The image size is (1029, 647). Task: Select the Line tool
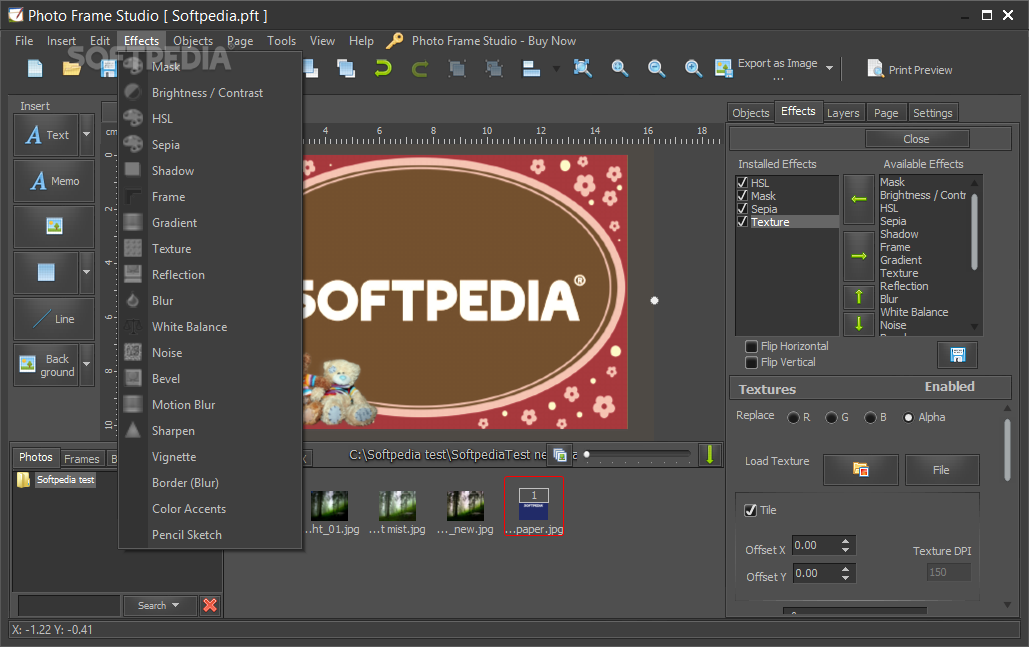[54, 319]
